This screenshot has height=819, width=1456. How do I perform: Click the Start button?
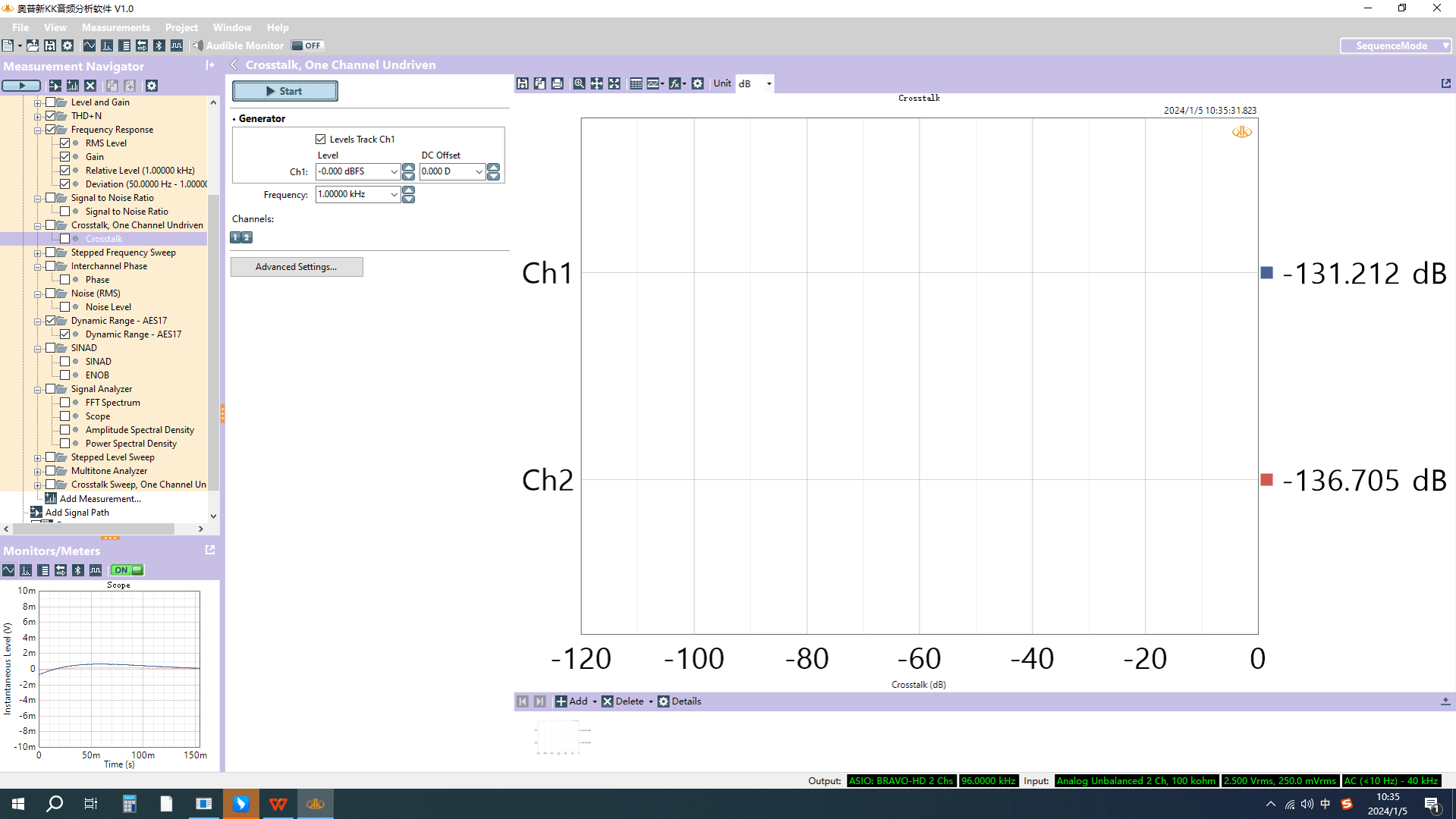click(285, 91)
